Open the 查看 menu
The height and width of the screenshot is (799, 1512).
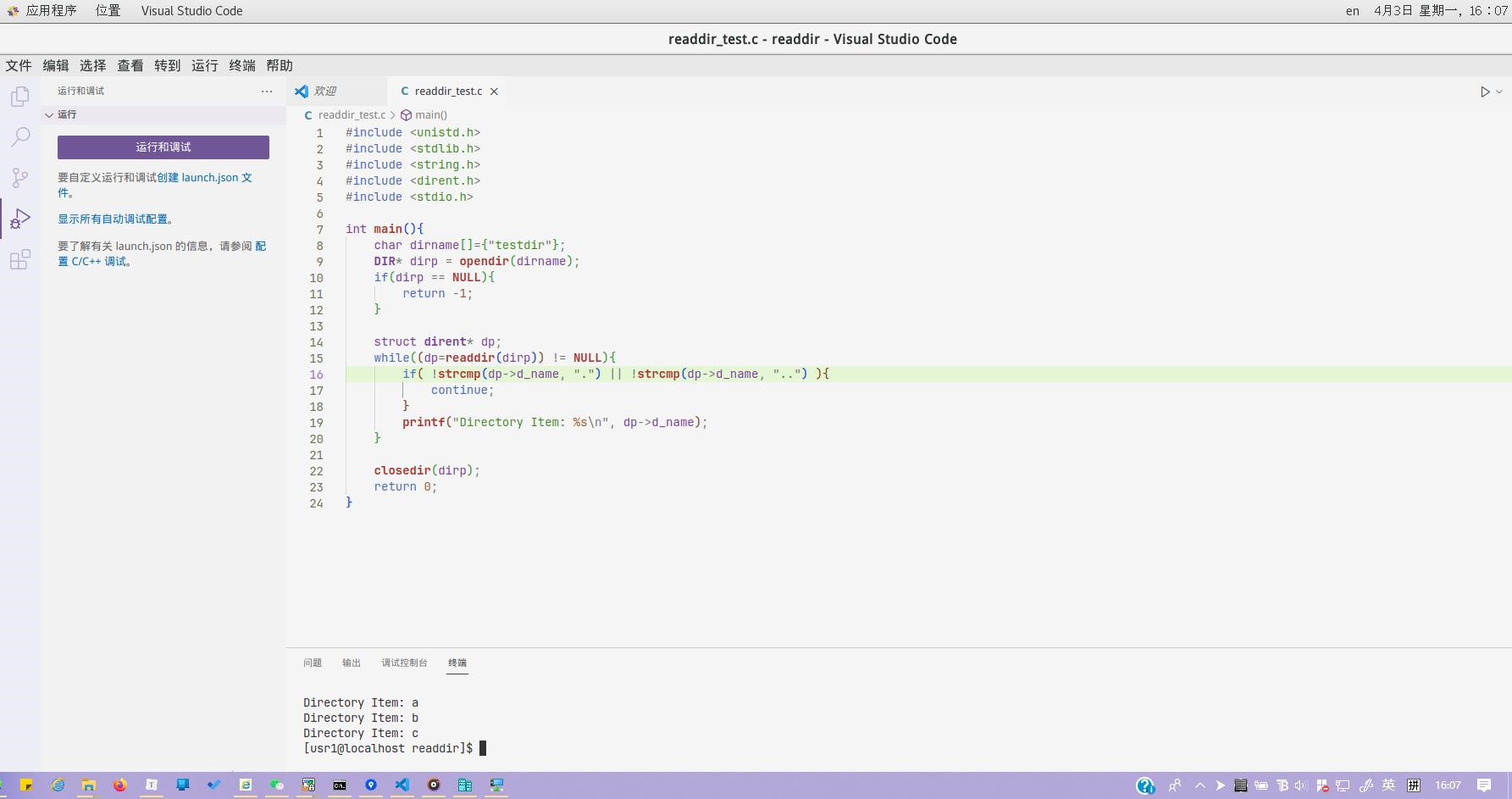(130, 65)
